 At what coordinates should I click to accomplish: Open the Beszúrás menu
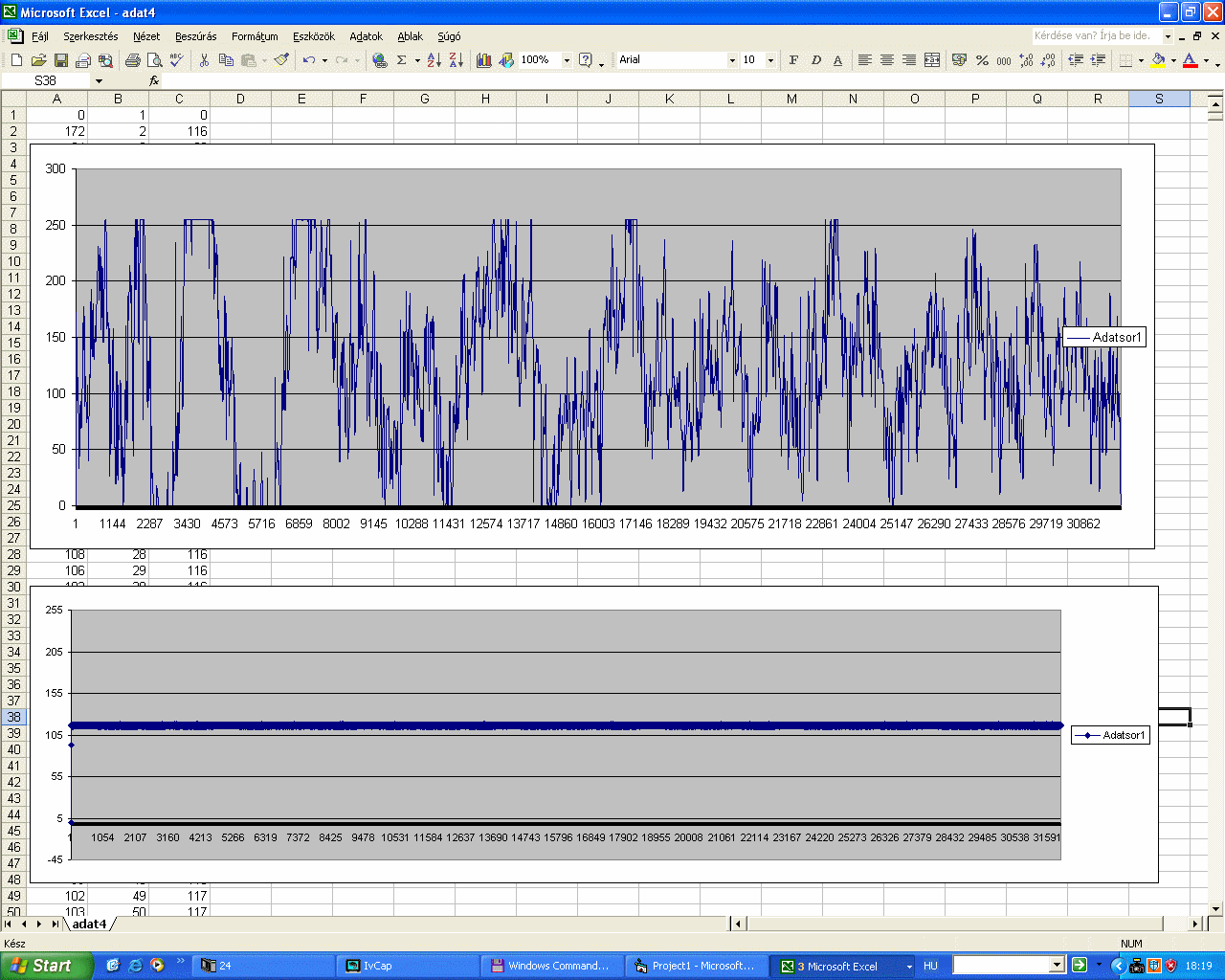(x=195, y=36)
